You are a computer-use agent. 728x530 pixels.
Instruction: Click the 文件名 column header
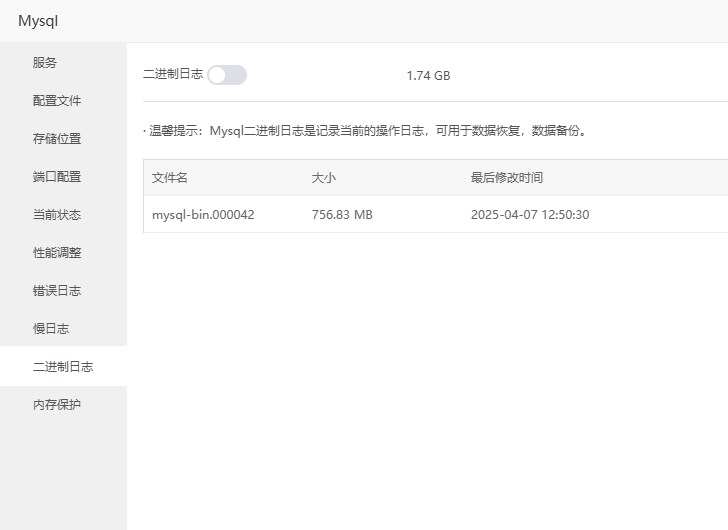(169, 178)
